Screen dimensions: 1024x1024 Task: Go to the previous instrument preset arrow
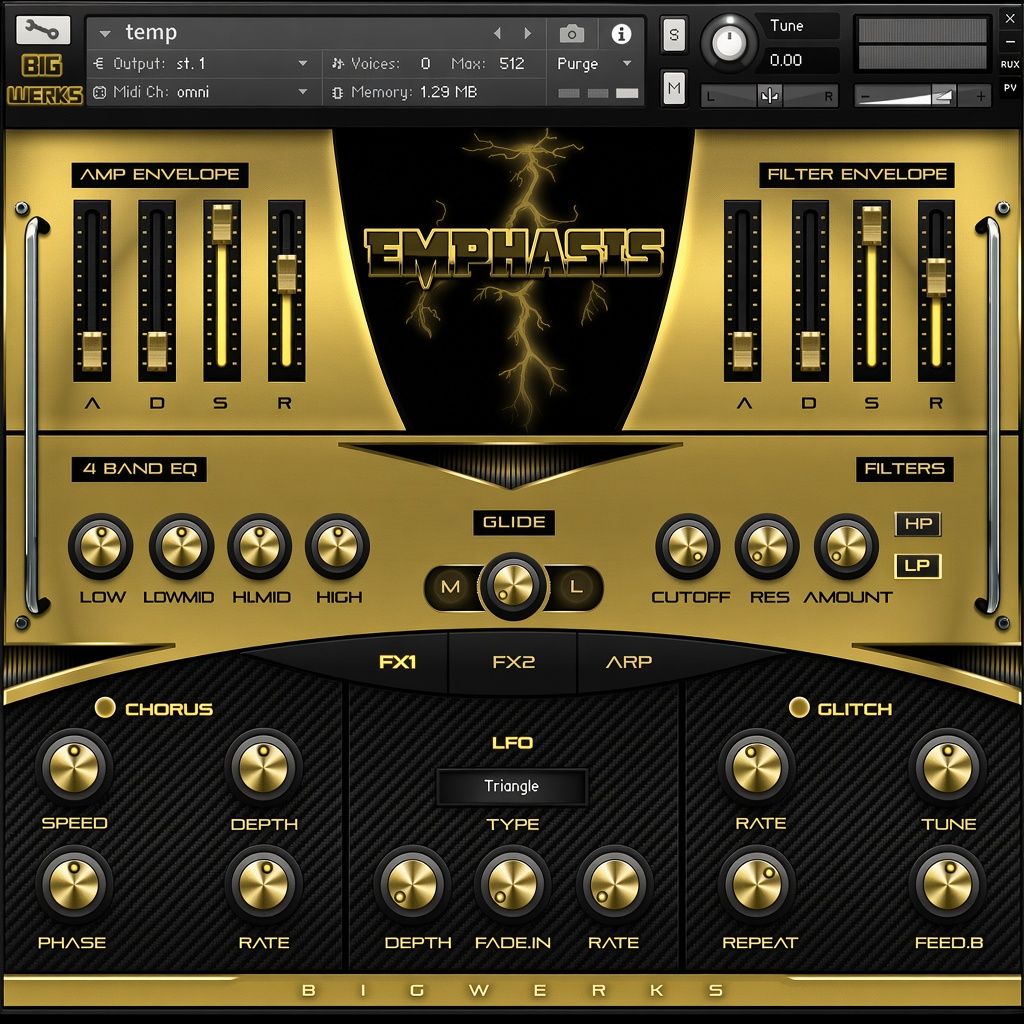(498, 33)
